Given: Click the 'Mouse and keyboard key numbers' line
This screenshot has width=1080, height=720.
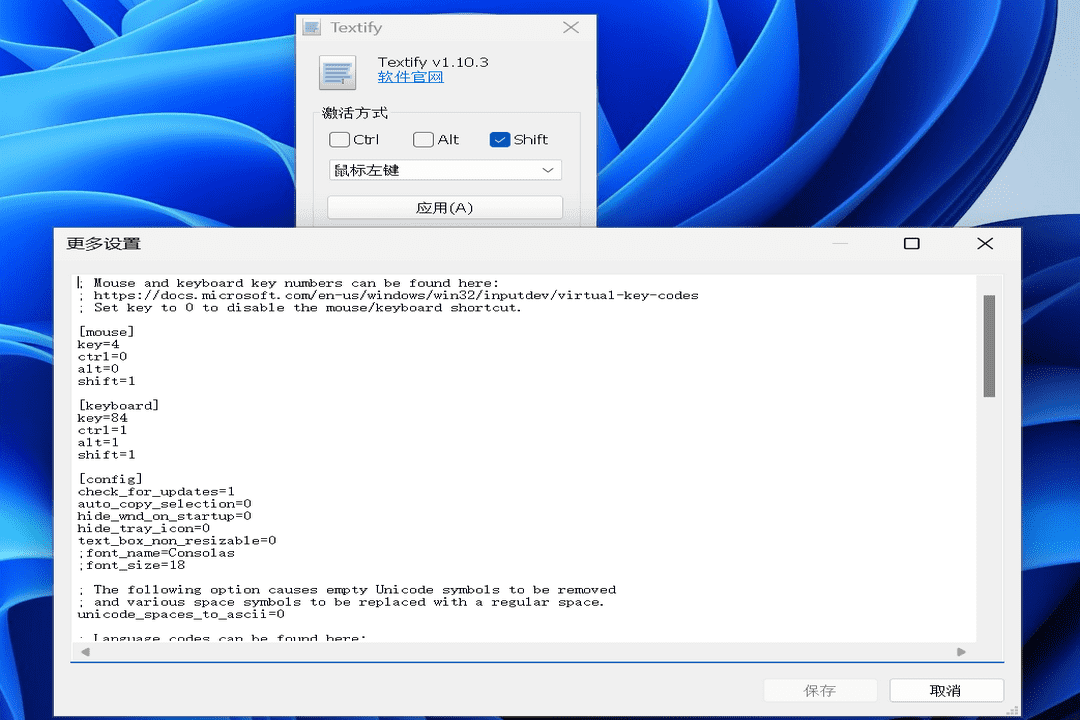Looking at the screenshot, I should tap(288, 283).
